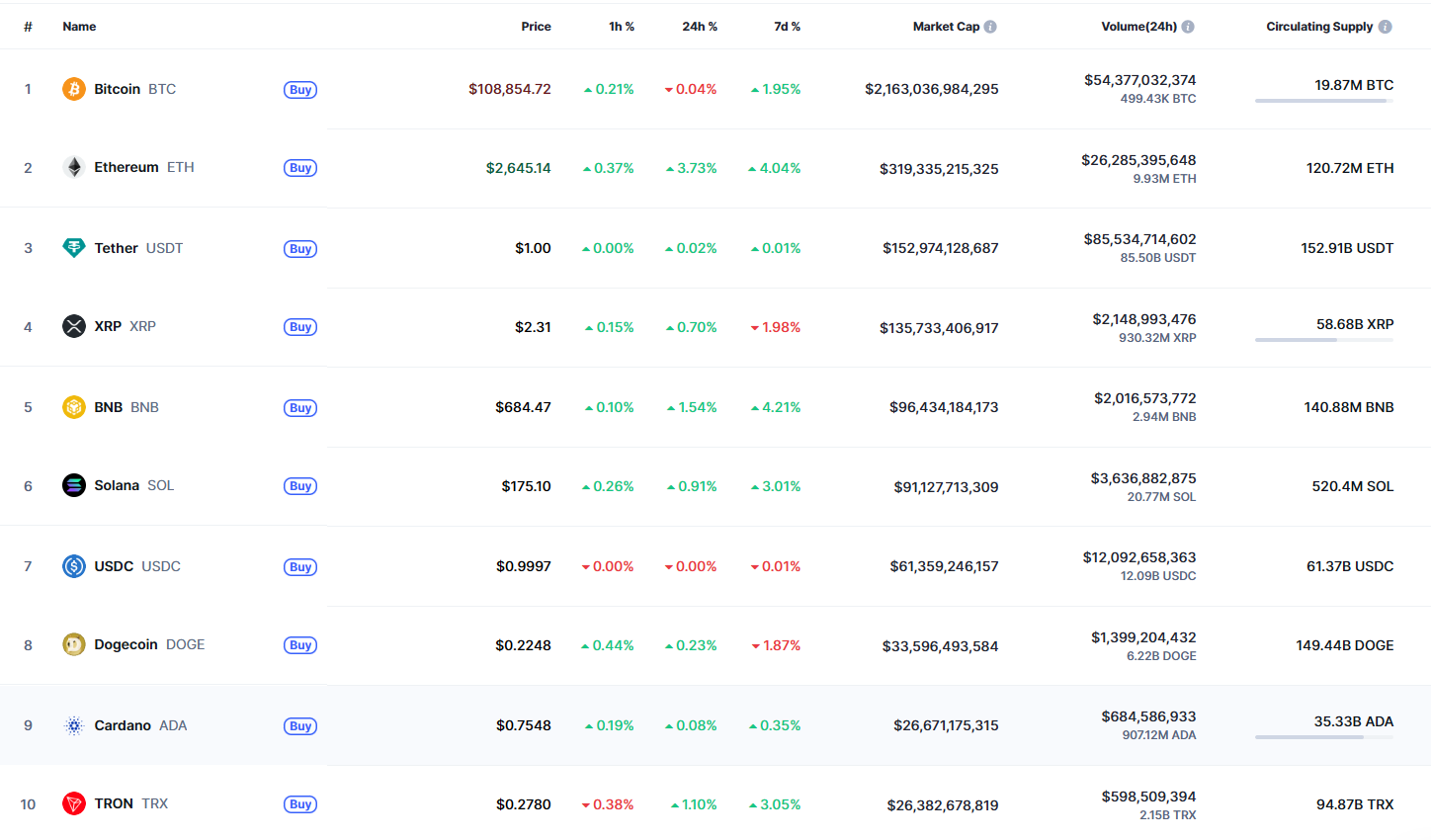The image size is (1431, 840).
Task: Click the BNB logo icon
Action: click(x=74, y=407)
